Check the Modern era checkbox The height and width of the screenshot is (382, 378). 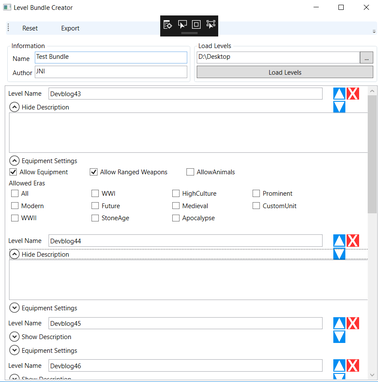point(15,206)
